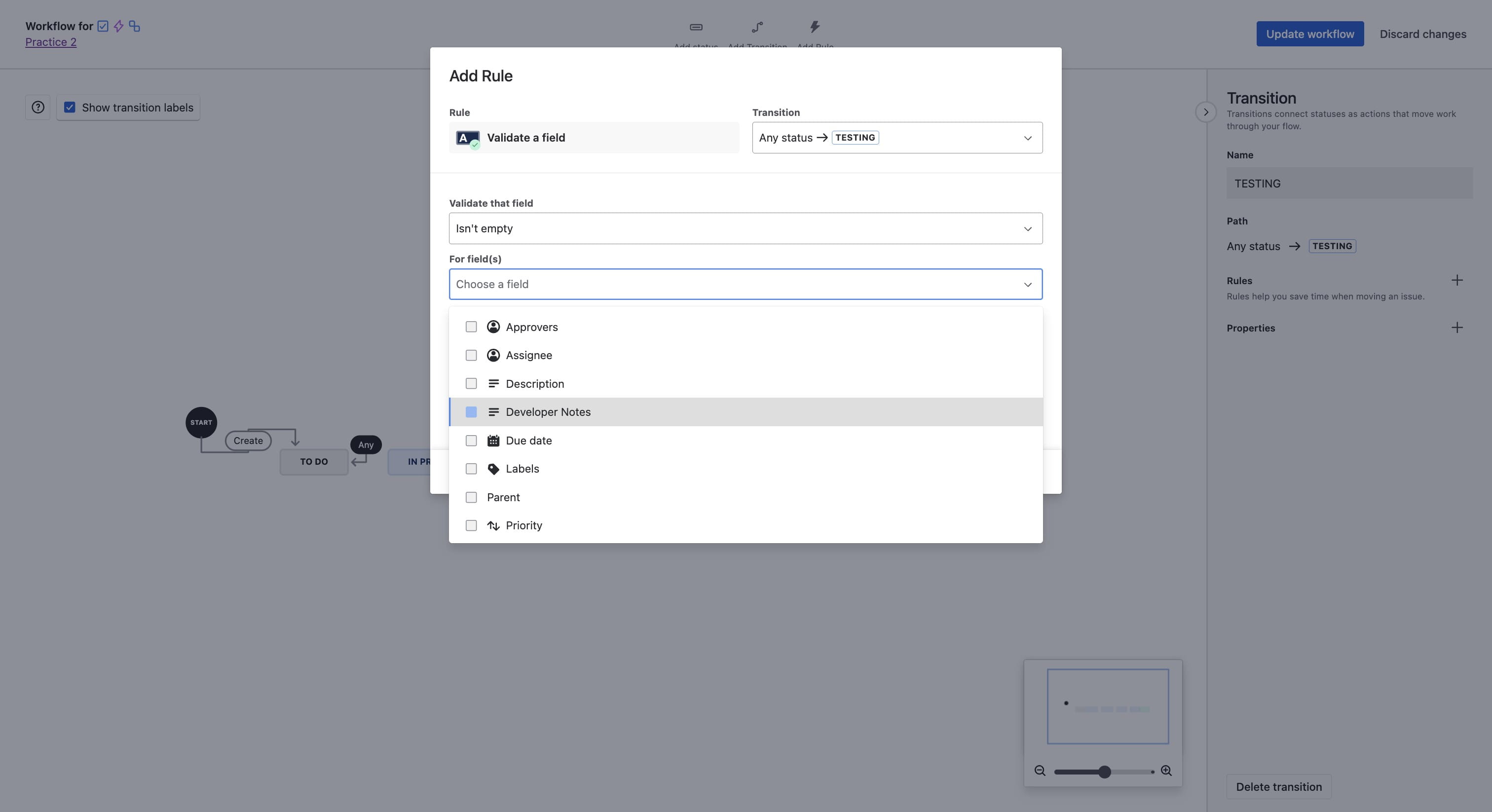Click the Choose a field dropdown
1492x812 pixels.
coord(746,284)
